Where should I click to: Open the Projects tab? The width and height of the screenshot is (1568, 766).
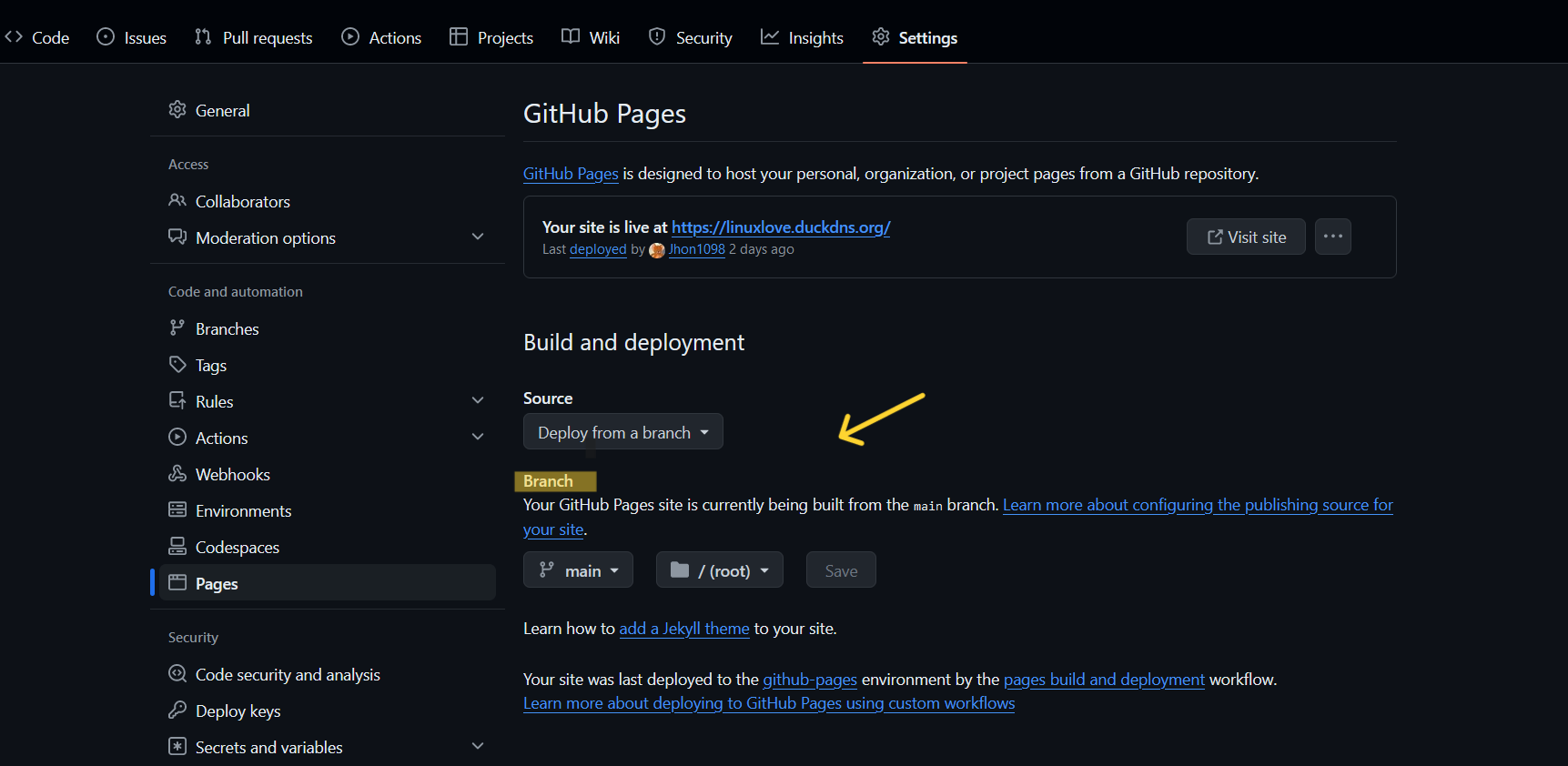click(491, 37)
